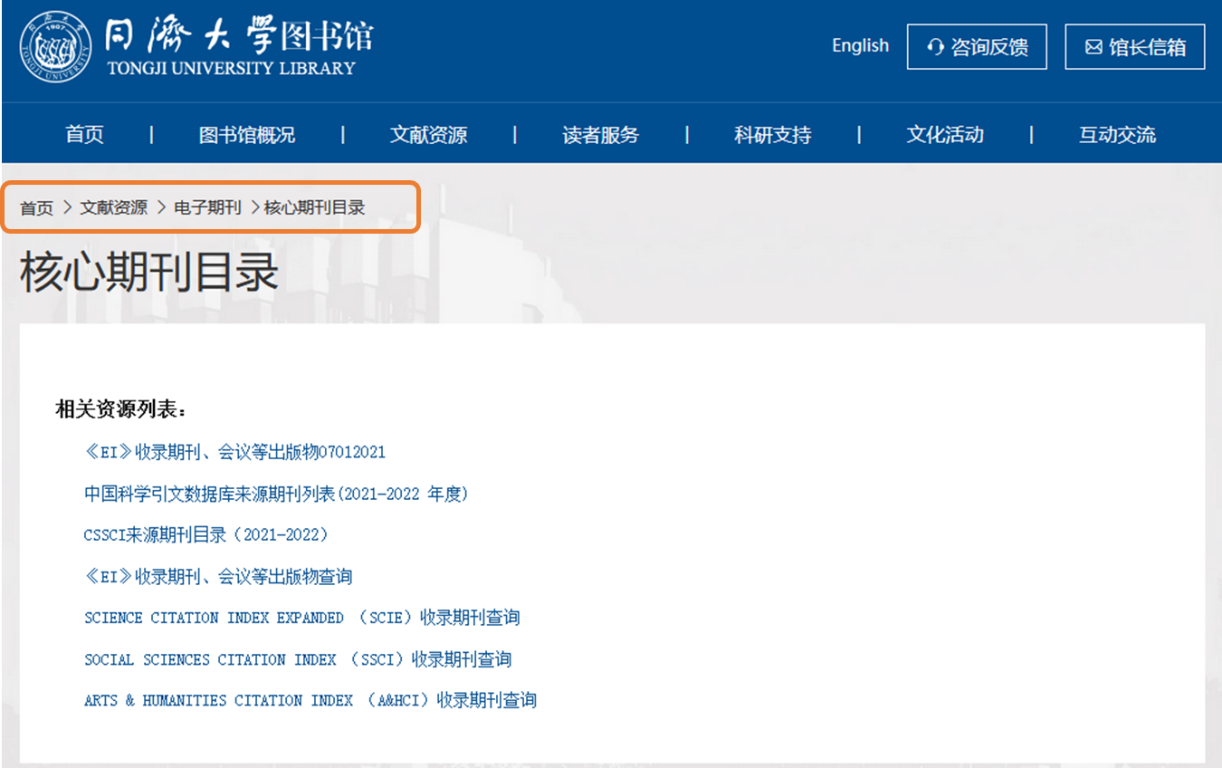
Task: Open the 互动交流 navigation item
Action: coord(1117,135)
